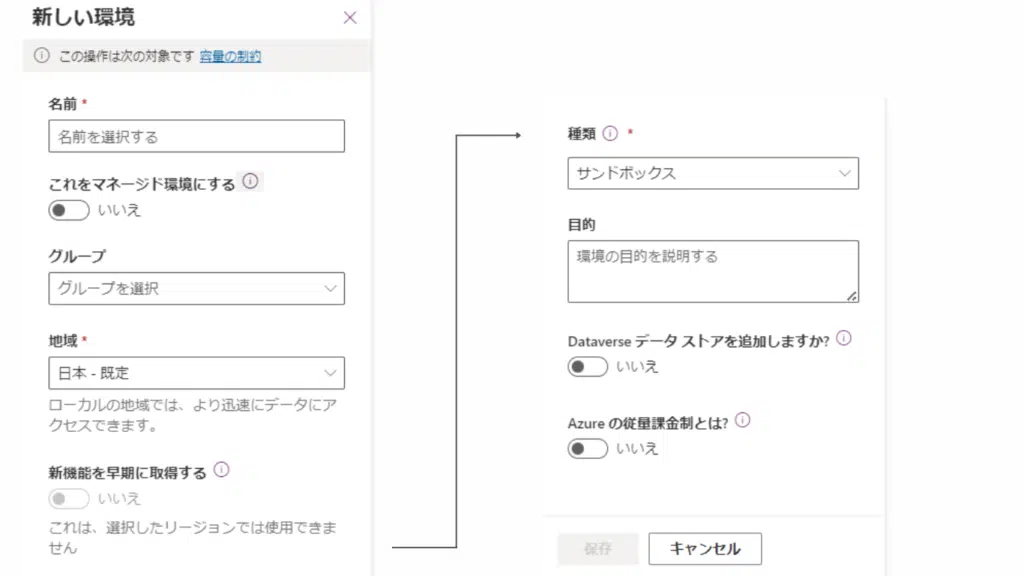The image size is (1024, 576).
Task: Turn on the Azure の従量課金制 toggle
Action: click(x=588, y=449)
